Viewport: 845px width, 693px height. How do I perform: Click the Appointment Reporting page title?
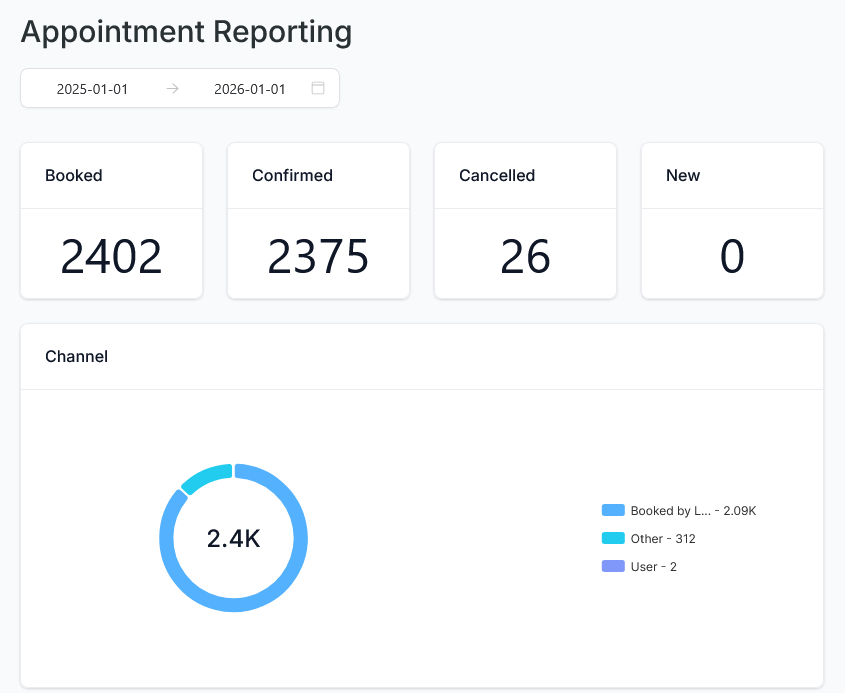pos(186,31)
